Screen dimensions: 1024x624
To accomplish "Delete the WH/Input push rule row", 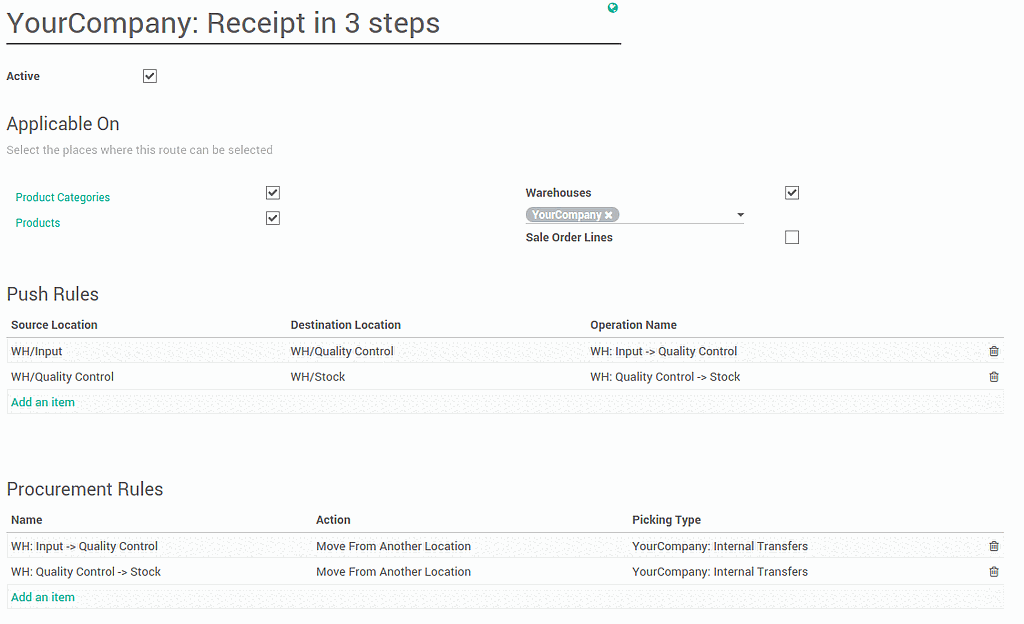I will [x=993, y=351].
